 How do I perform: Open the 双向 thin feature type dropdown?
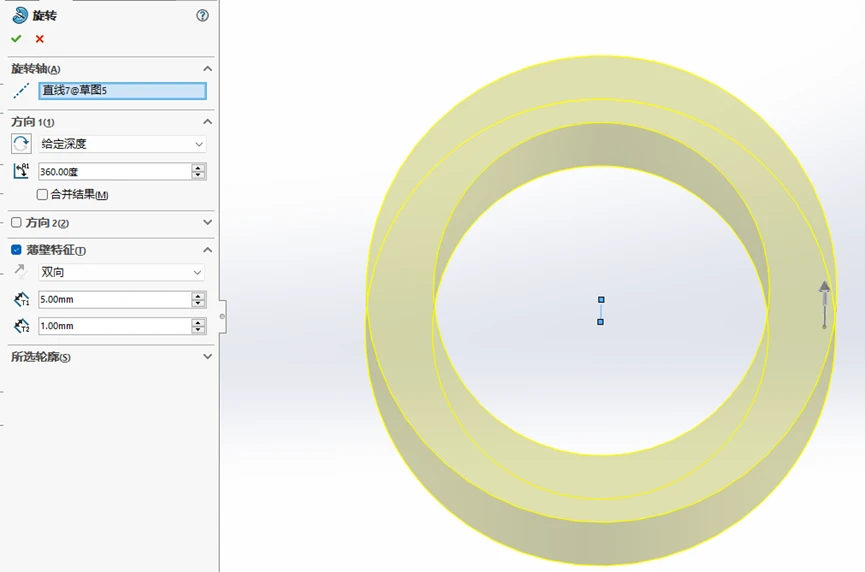(121, 272)
